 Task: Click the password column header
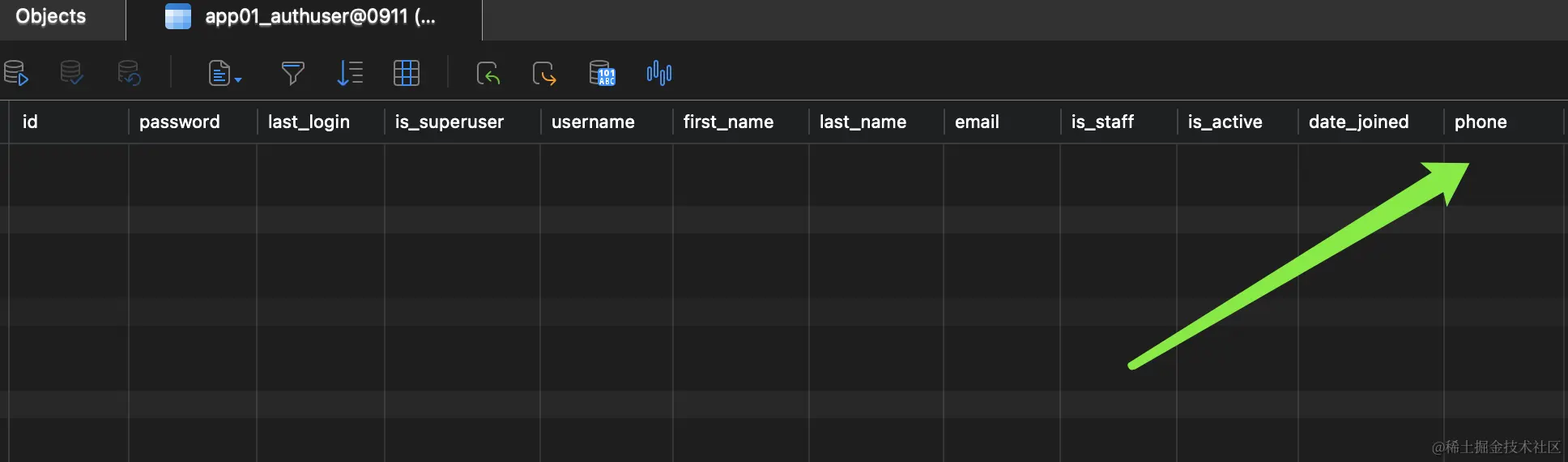[193, 122]
